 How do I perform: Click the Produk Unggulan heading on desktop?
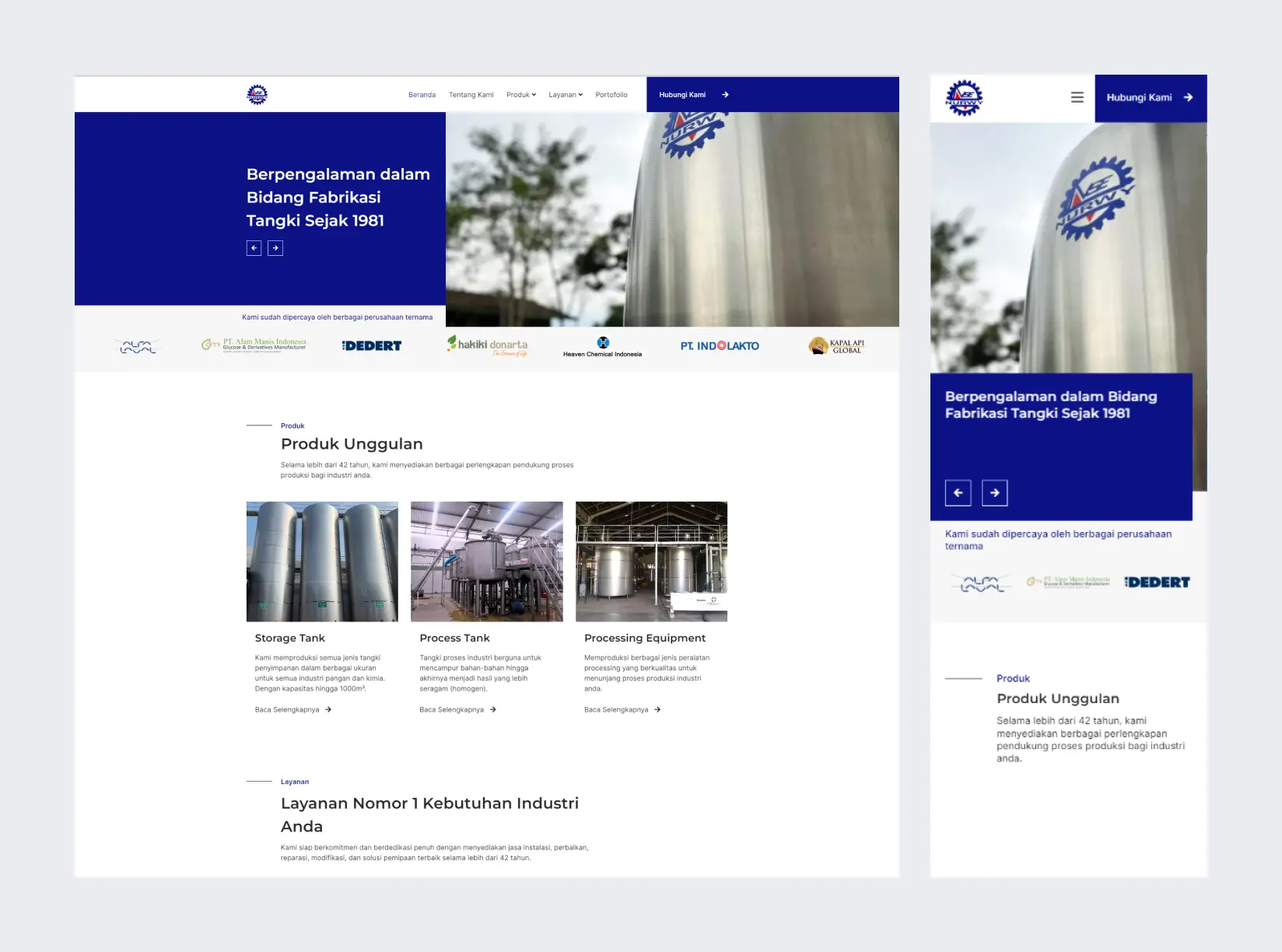[352, 444]
